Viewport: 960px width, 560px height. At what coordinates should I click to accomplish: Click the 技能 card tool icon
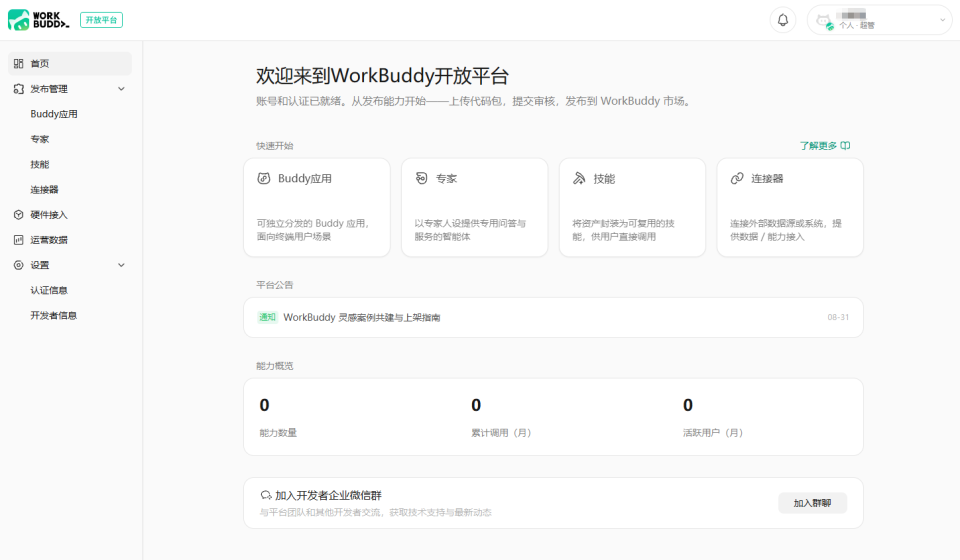tap(579, 178)
